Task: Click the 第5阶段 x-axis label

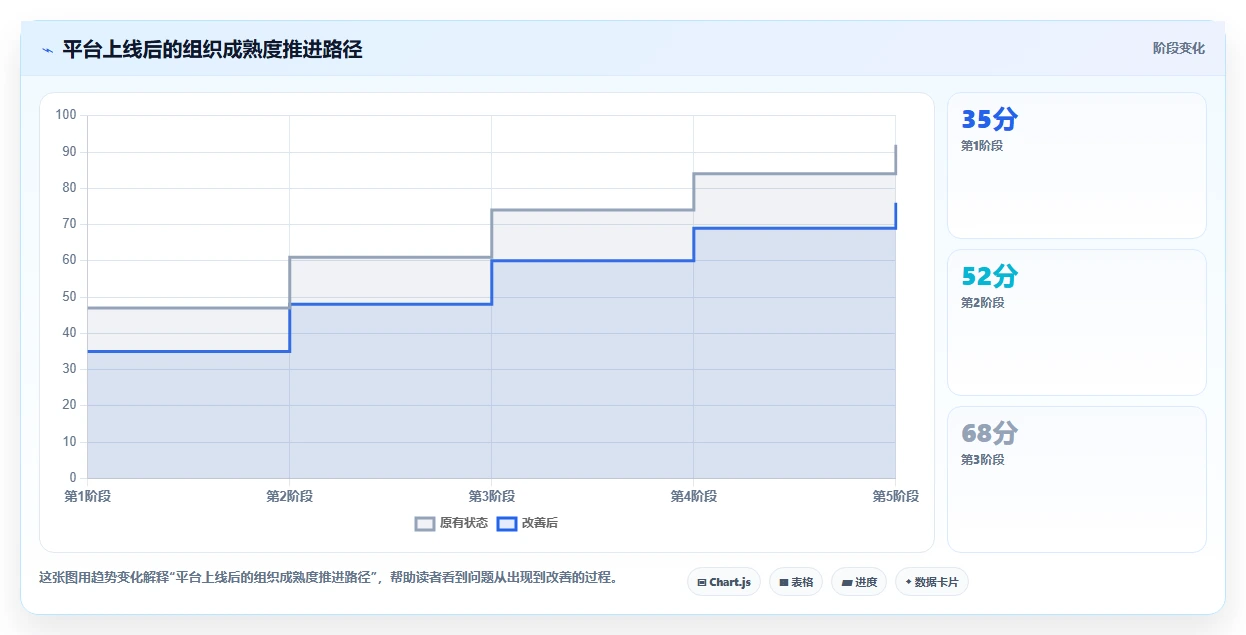Action: 896,496
